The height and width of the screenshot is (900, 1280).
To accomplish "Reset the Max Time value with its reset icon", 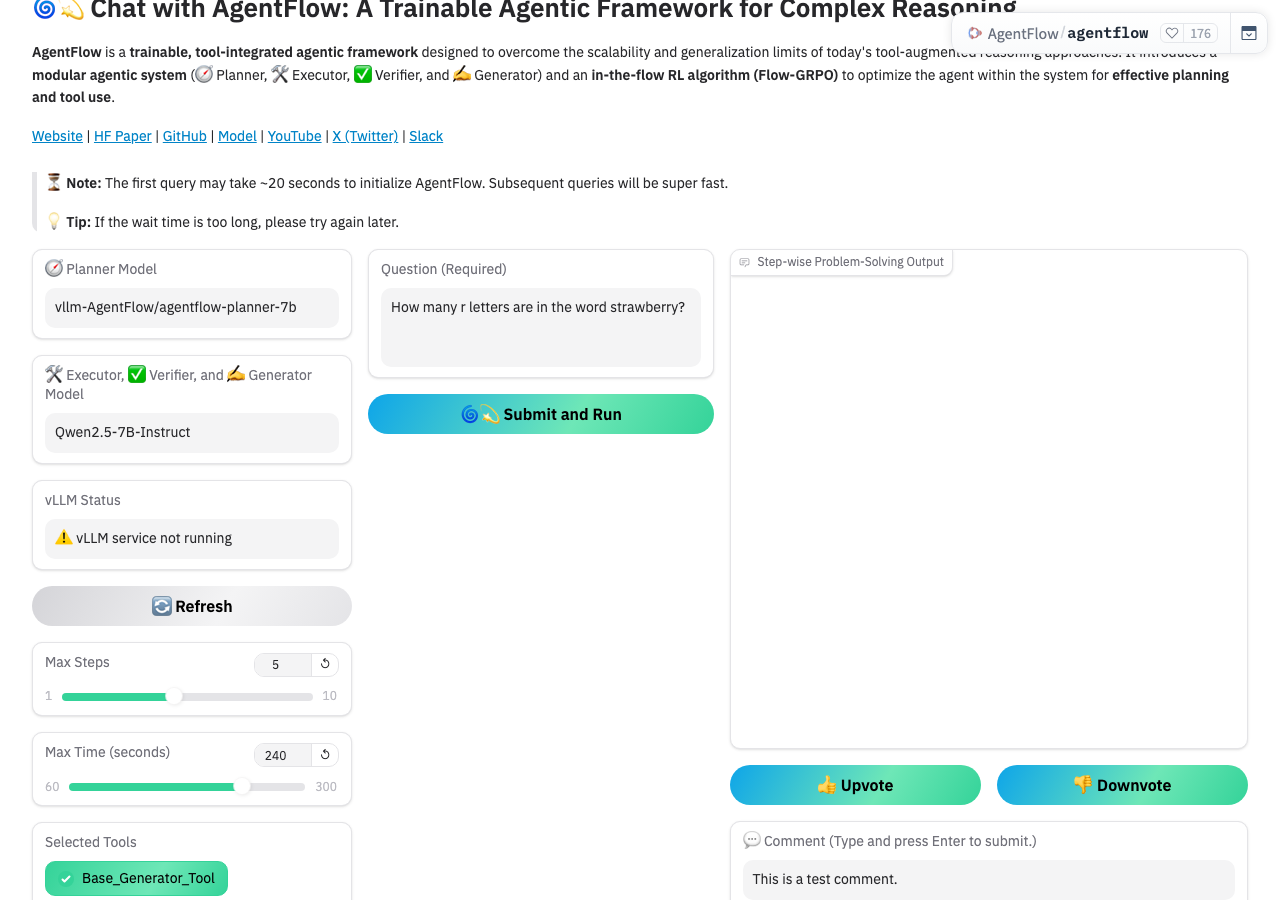I will (x=325, y=755).
